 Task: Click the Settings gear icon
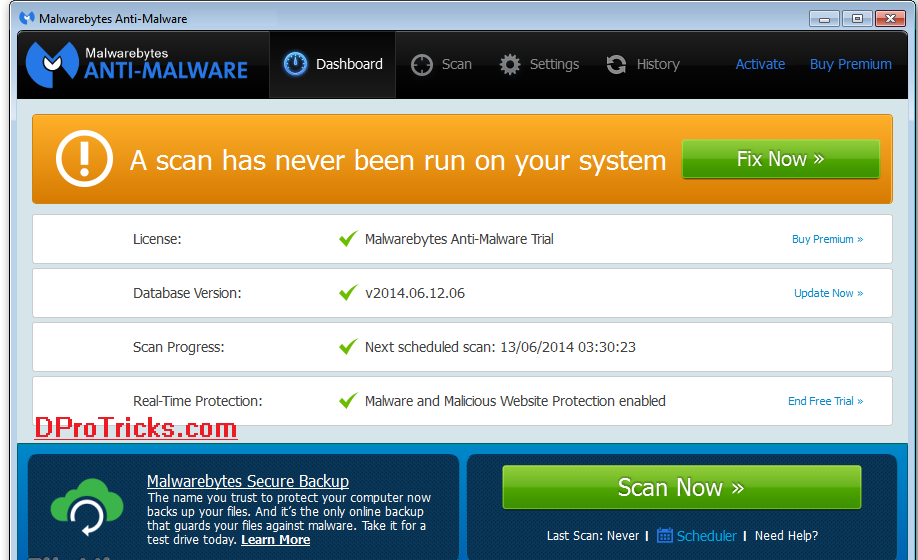[x=510, y=64]
